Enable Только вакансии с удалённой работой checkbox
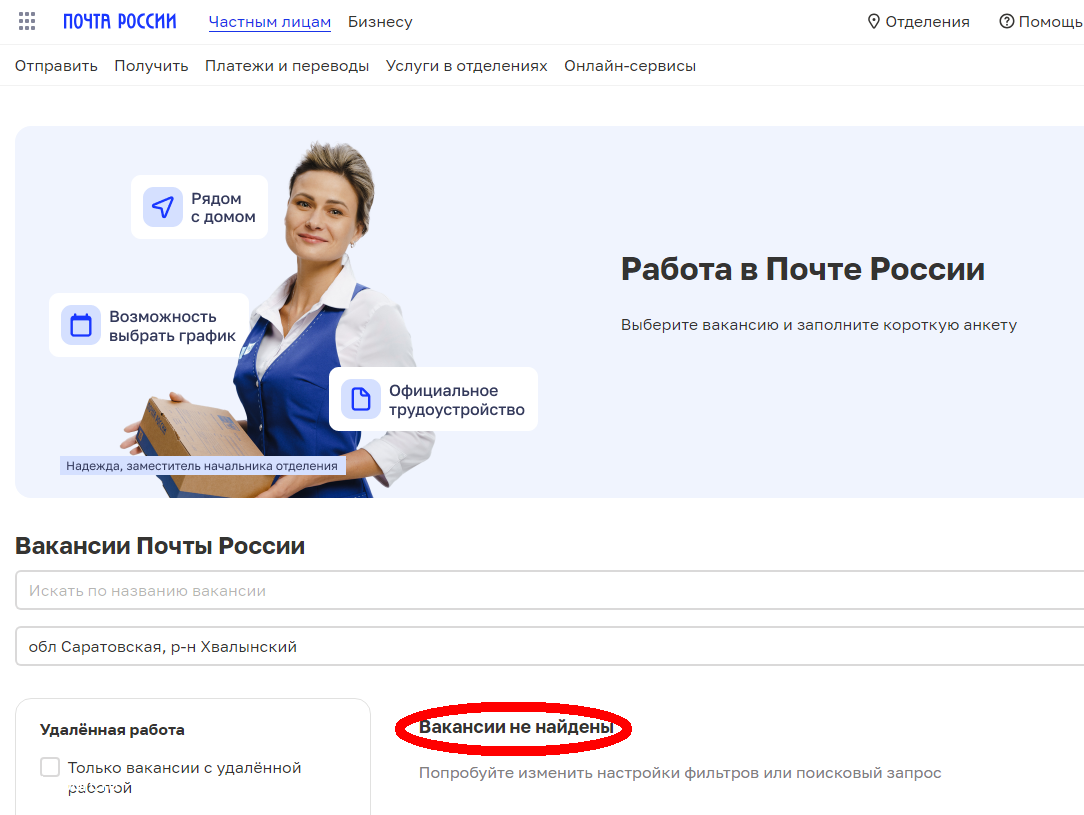The width and height of the screenshot is (1084, 815). click(x=50, y=767)
